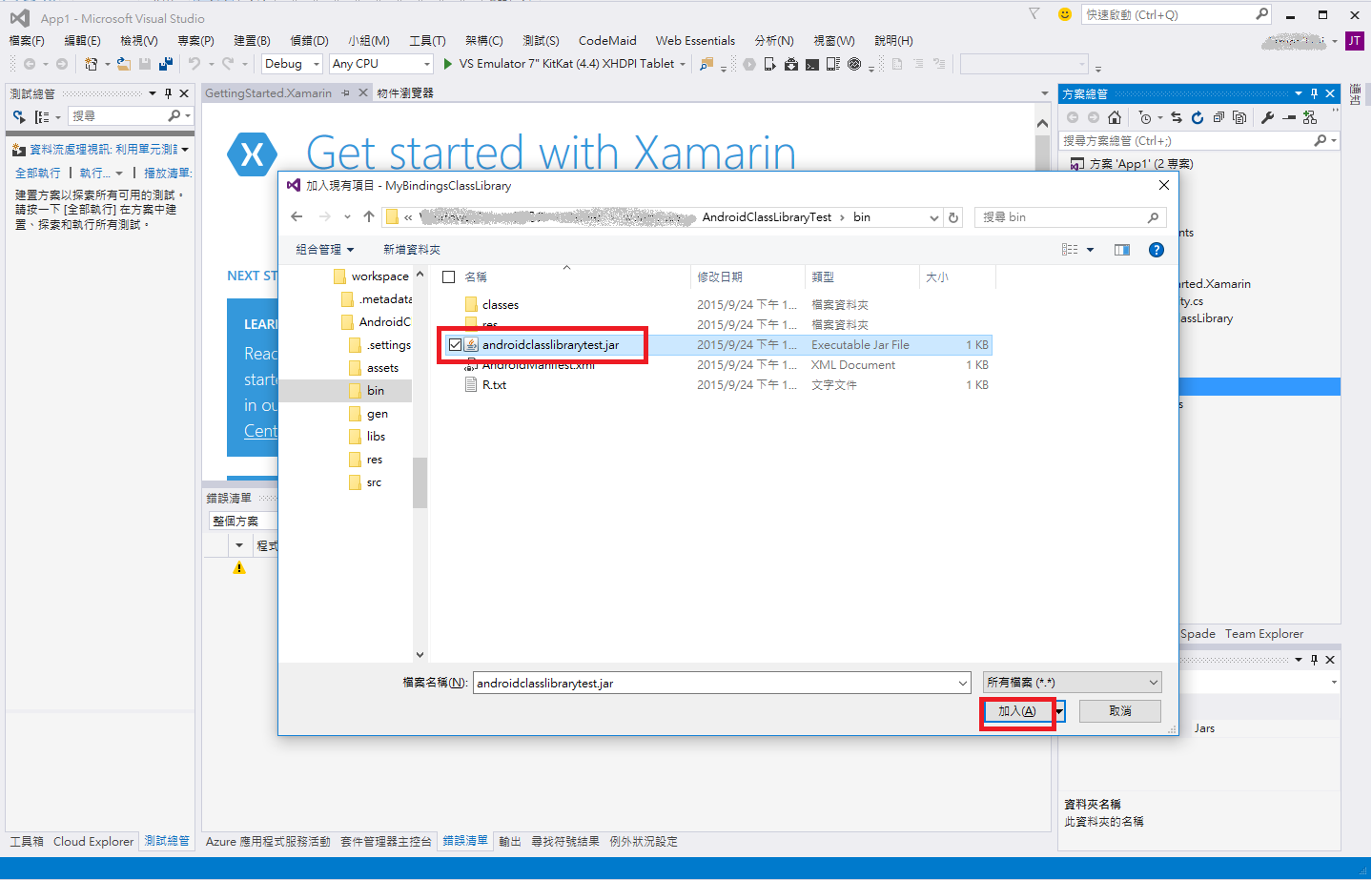This screenshot has width=1372, height=880.
Task: Click Show All Files icon in Solution Explorer
Action: (1239, 117)
